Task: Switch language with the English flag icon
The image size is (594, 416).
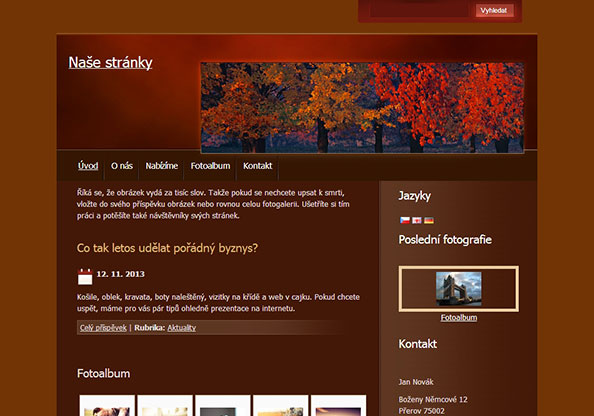Action: 417,220
